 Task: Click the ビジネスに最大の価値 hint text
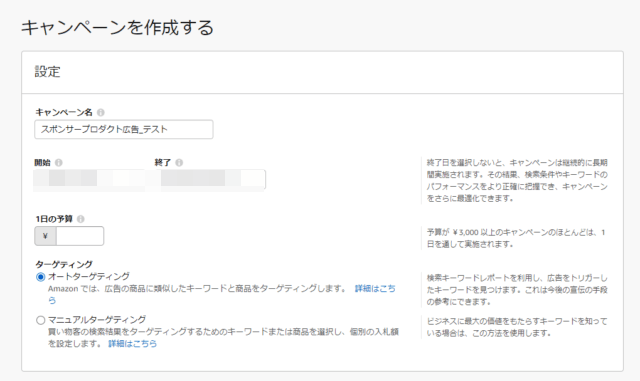(x=517, y=327)
